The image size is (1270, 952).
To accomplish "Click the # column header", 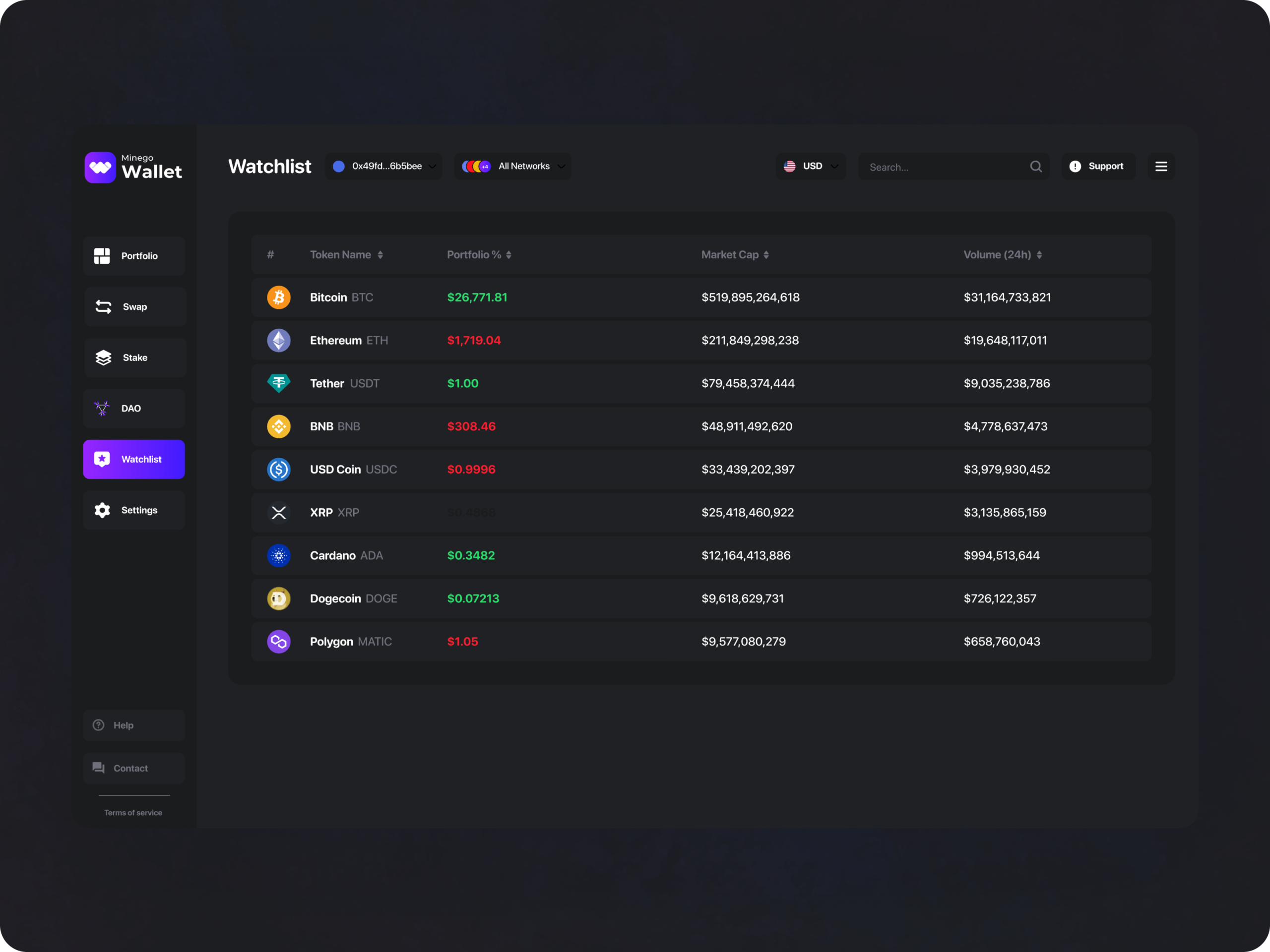I will 270,255.
